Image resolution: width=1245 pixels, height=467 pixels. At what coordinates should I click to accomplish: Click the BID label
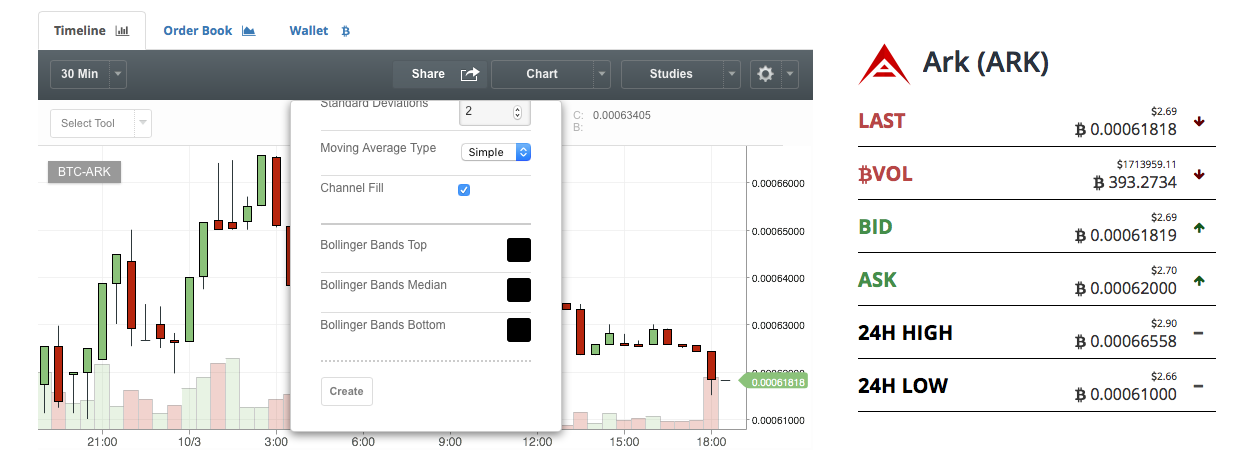875,227
